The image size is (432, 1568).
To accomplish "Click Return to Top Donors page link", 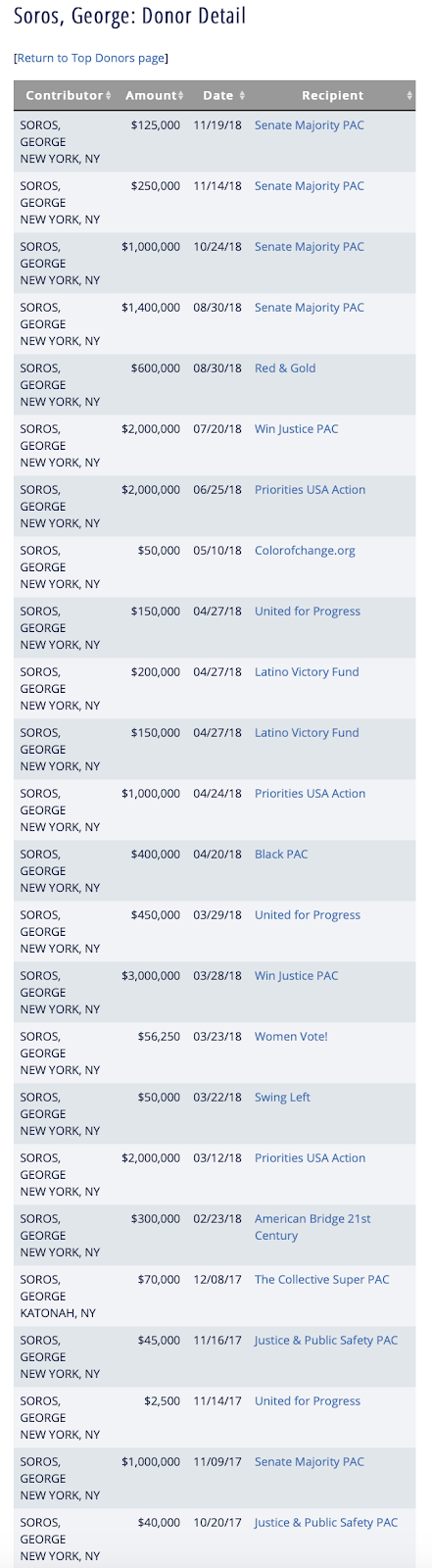I will point(91,58).
